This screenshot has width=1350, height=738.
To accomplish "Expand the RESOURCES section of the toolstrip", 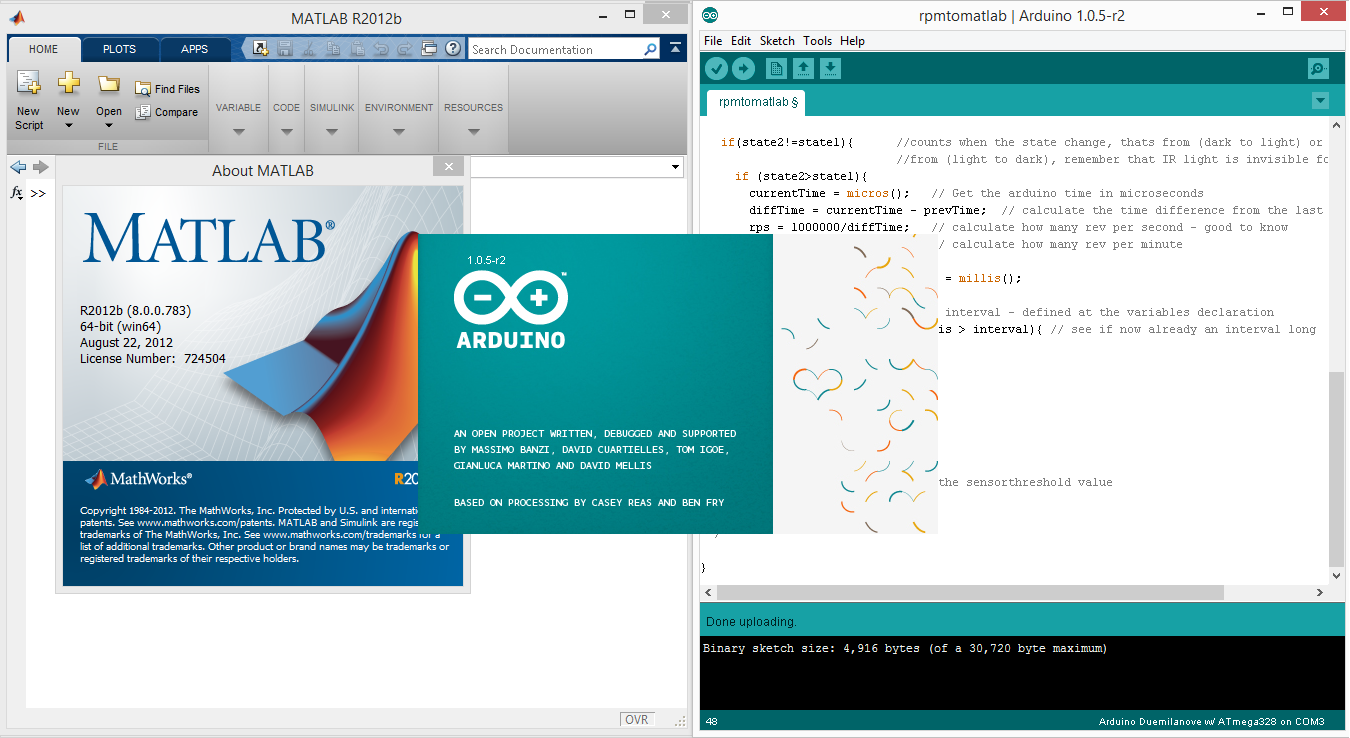I will [x=473, y=132].
